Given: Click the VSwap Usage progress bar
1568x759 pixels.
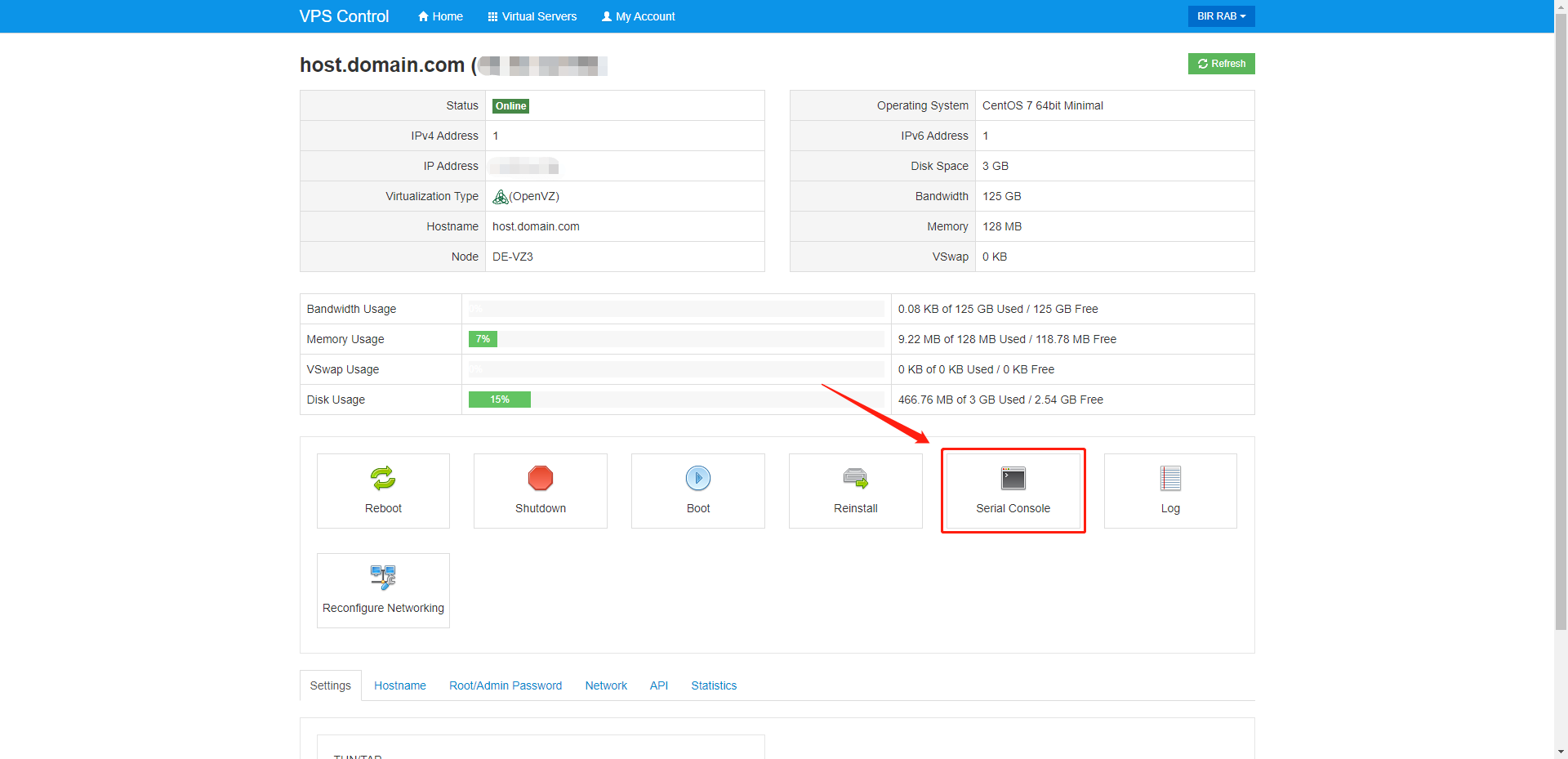Looking at the screenshot, I should tap(676, 369).
